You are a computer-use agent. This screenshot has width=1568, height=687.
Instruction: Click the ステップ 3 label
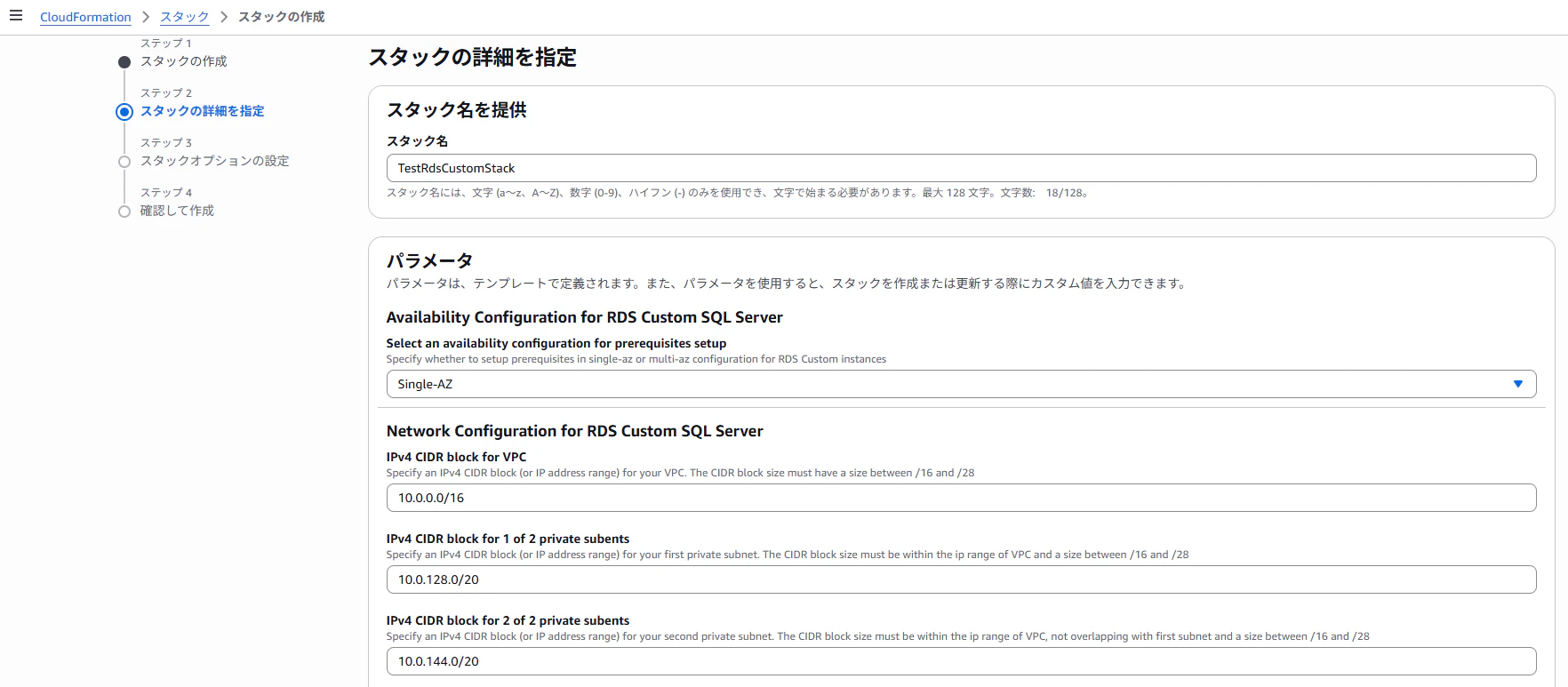coord(165,142)
